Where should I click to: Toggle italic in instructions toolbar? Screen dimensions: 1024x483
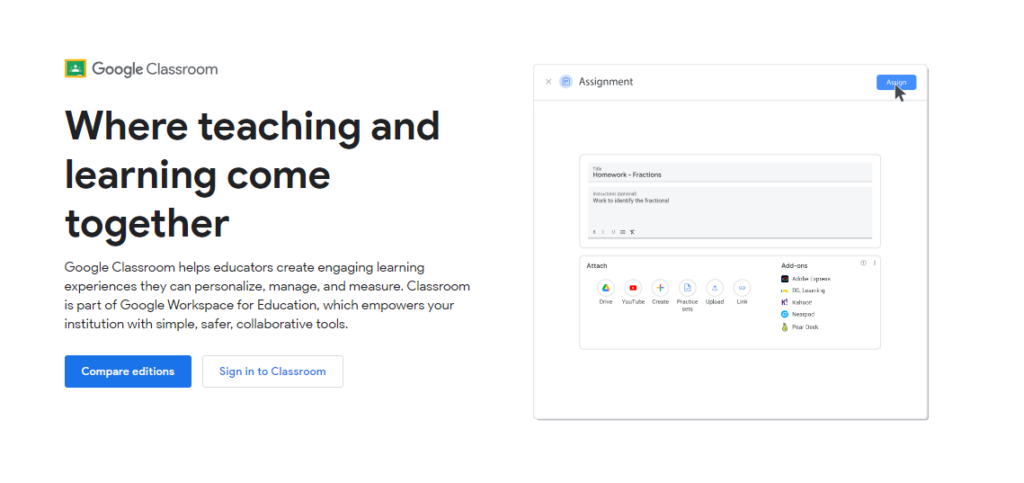click(603, 232)
